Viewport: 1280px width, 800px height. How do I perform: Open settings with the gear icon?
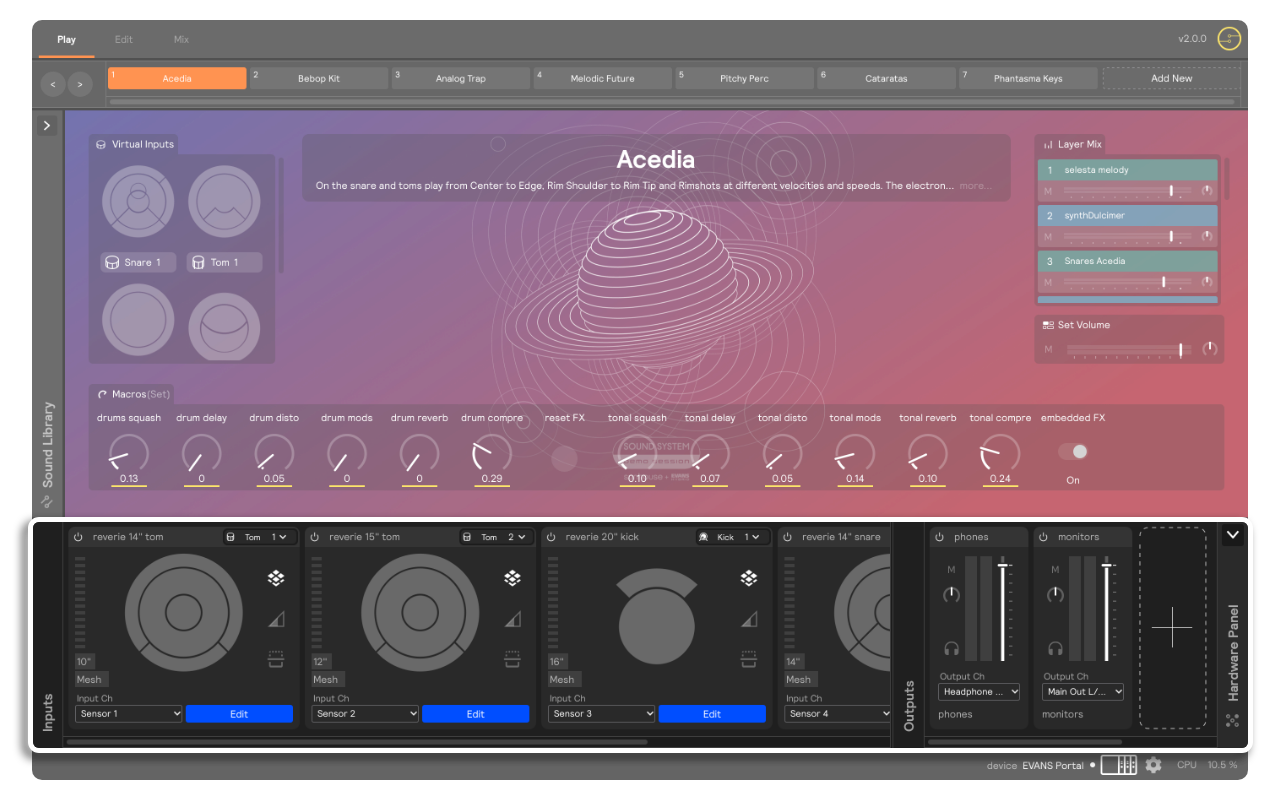[1153, 765]
